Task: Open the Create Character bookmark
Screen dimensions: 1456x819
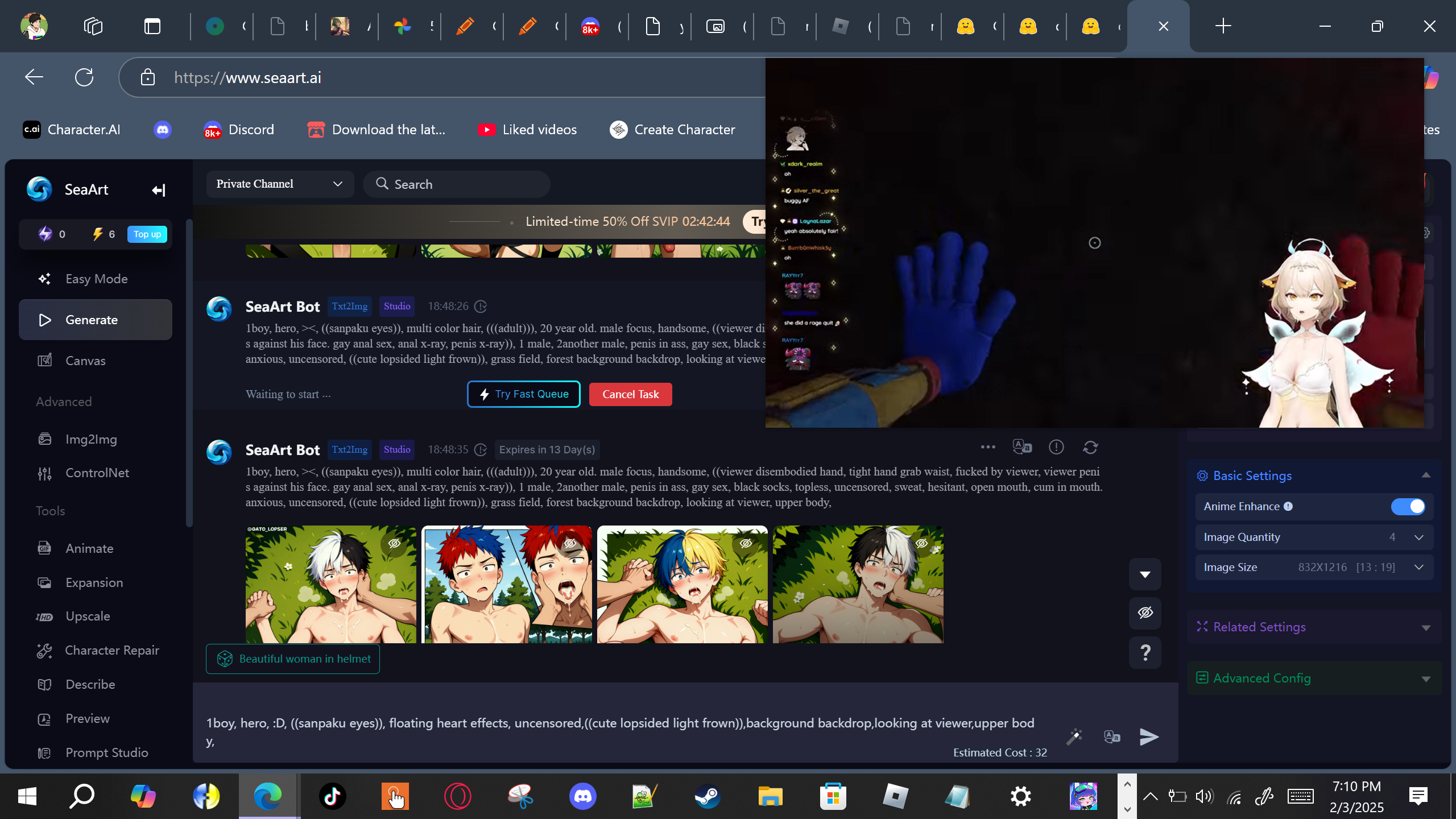Action: point(672,130)
